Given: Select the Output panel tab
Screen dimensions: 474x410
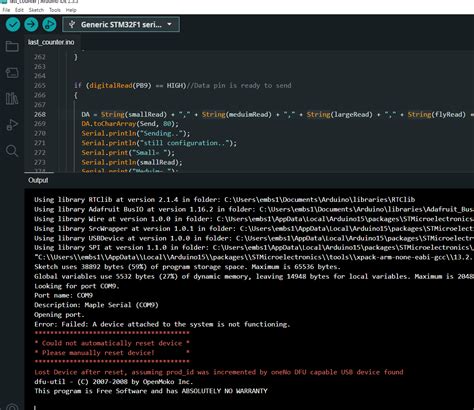Looking at the screenshot, I should tap(38, 180).
